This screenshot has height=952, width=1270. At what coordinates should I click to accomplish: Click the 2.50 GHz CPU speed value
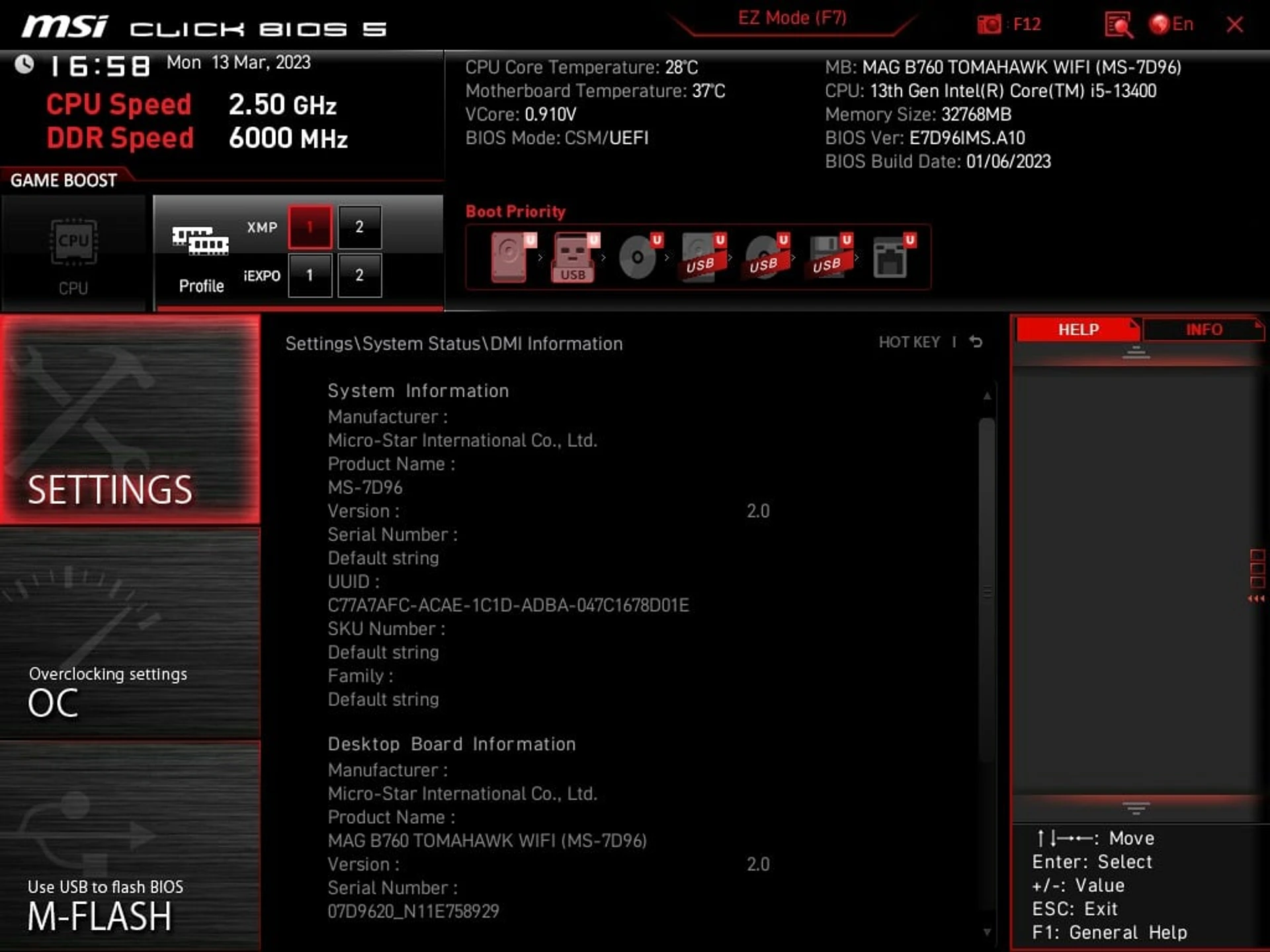(x=282, y=104)
